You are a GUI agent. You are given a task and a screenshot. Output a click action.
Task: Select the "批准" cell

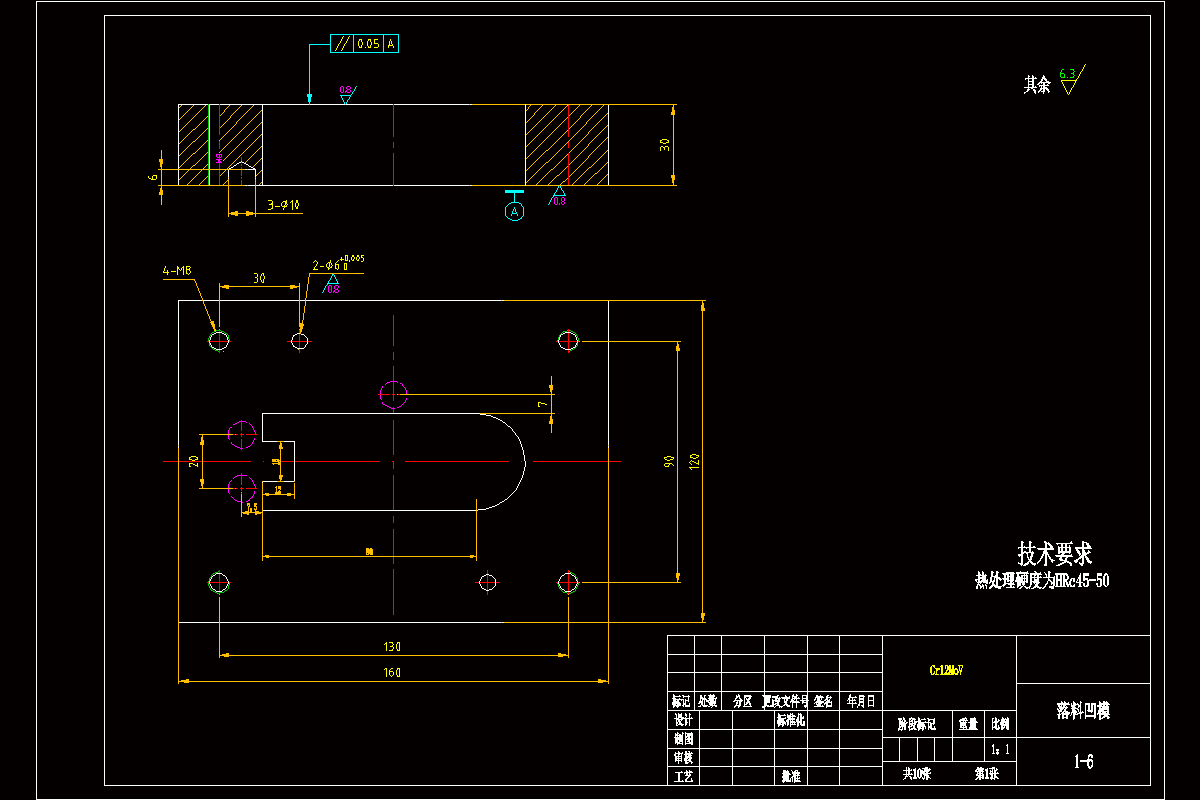pyautogui.click(x=790, y=776)
